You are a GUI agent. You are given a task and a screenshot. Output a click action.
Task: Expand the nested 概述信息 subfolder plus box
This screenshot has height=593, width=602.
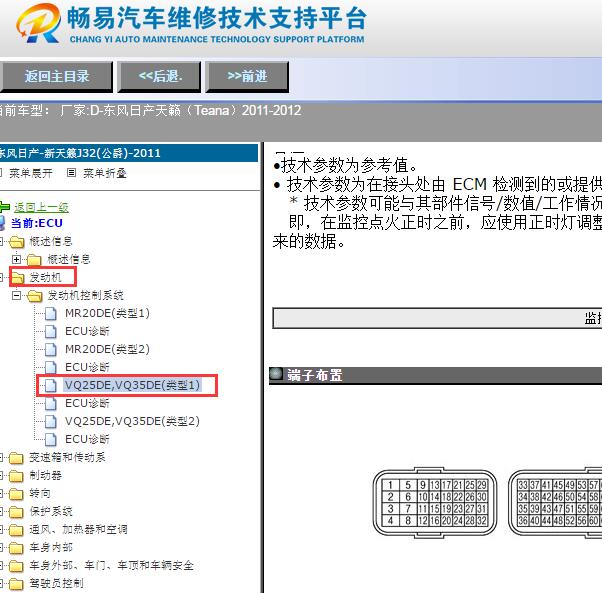17,259
